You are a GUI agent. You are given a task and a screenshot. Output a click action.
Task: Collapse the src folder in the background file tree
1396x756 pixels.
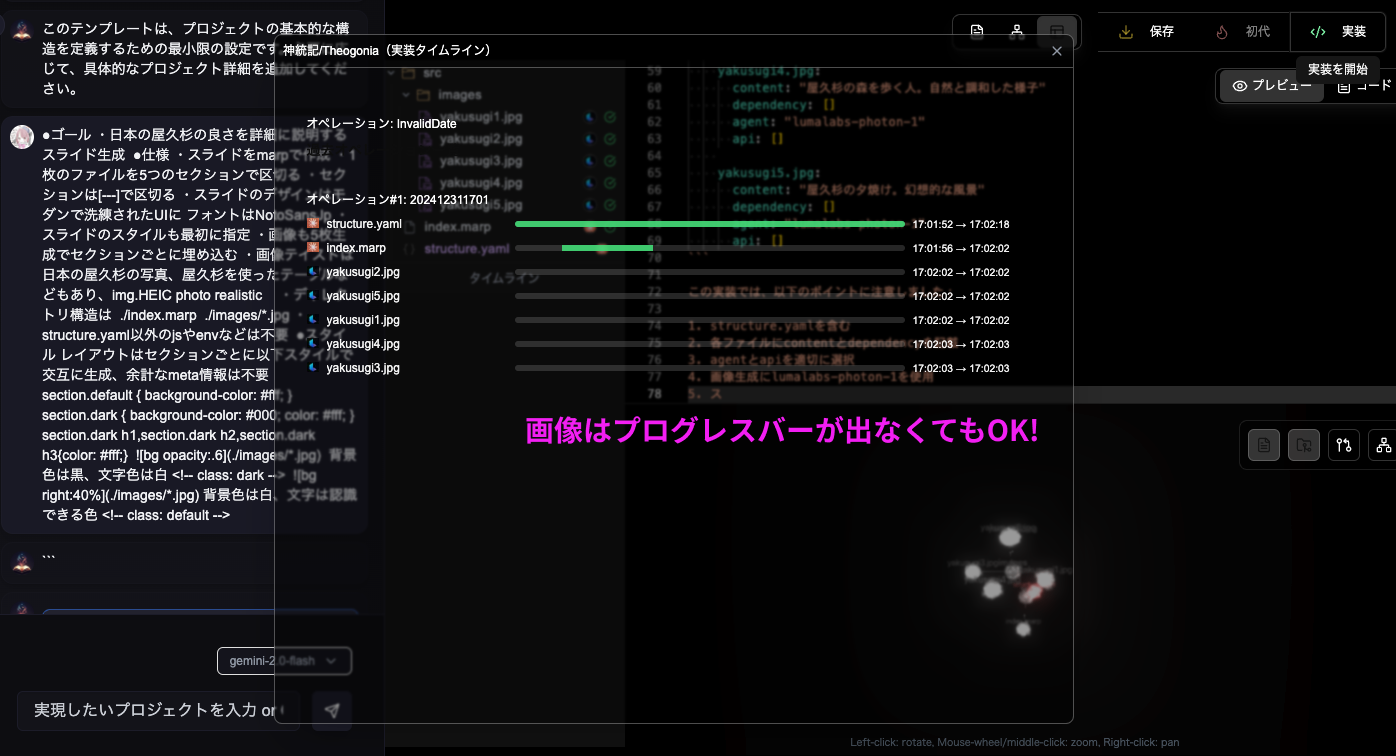pos(389,73)
